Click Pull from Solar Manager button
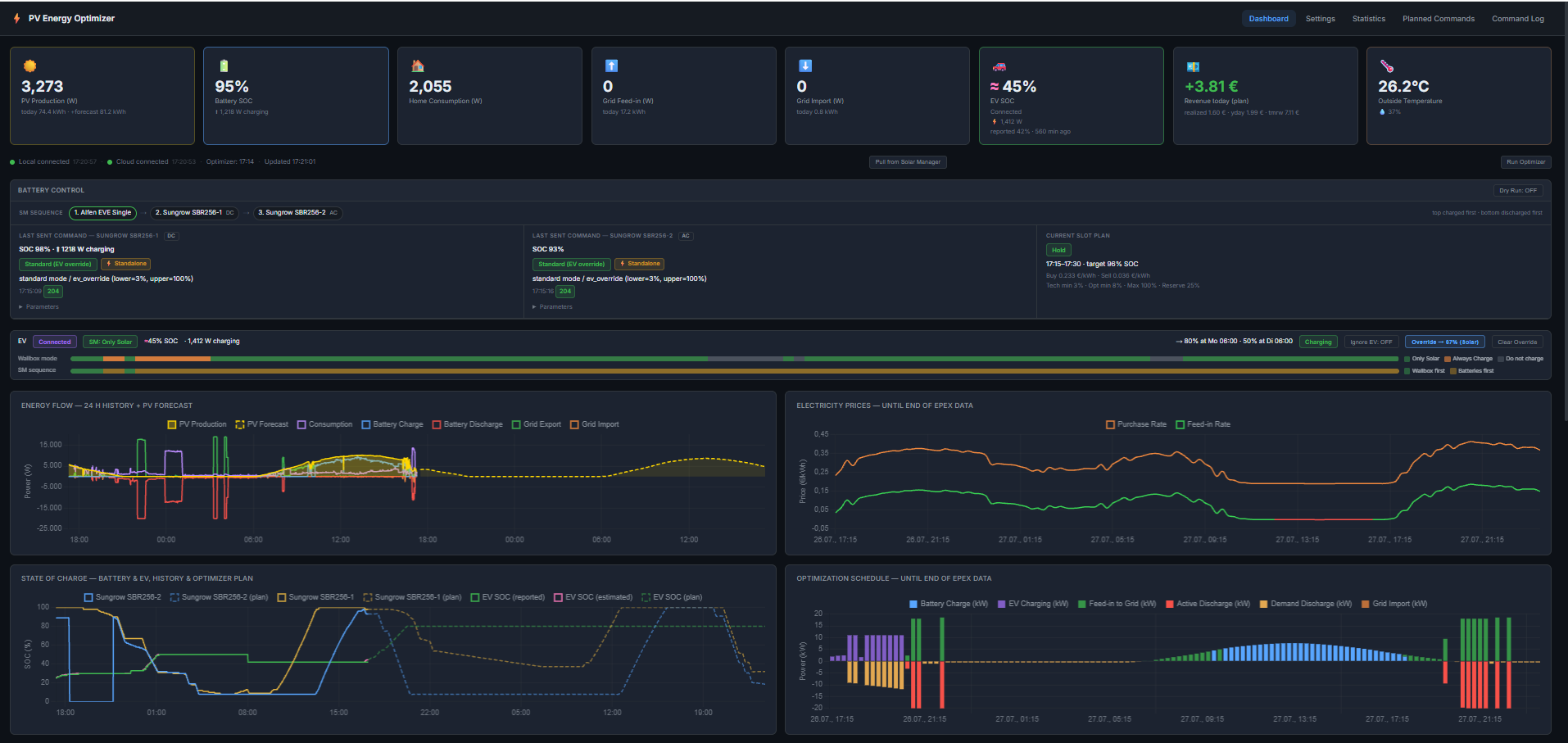 click(x=908, y=161)
